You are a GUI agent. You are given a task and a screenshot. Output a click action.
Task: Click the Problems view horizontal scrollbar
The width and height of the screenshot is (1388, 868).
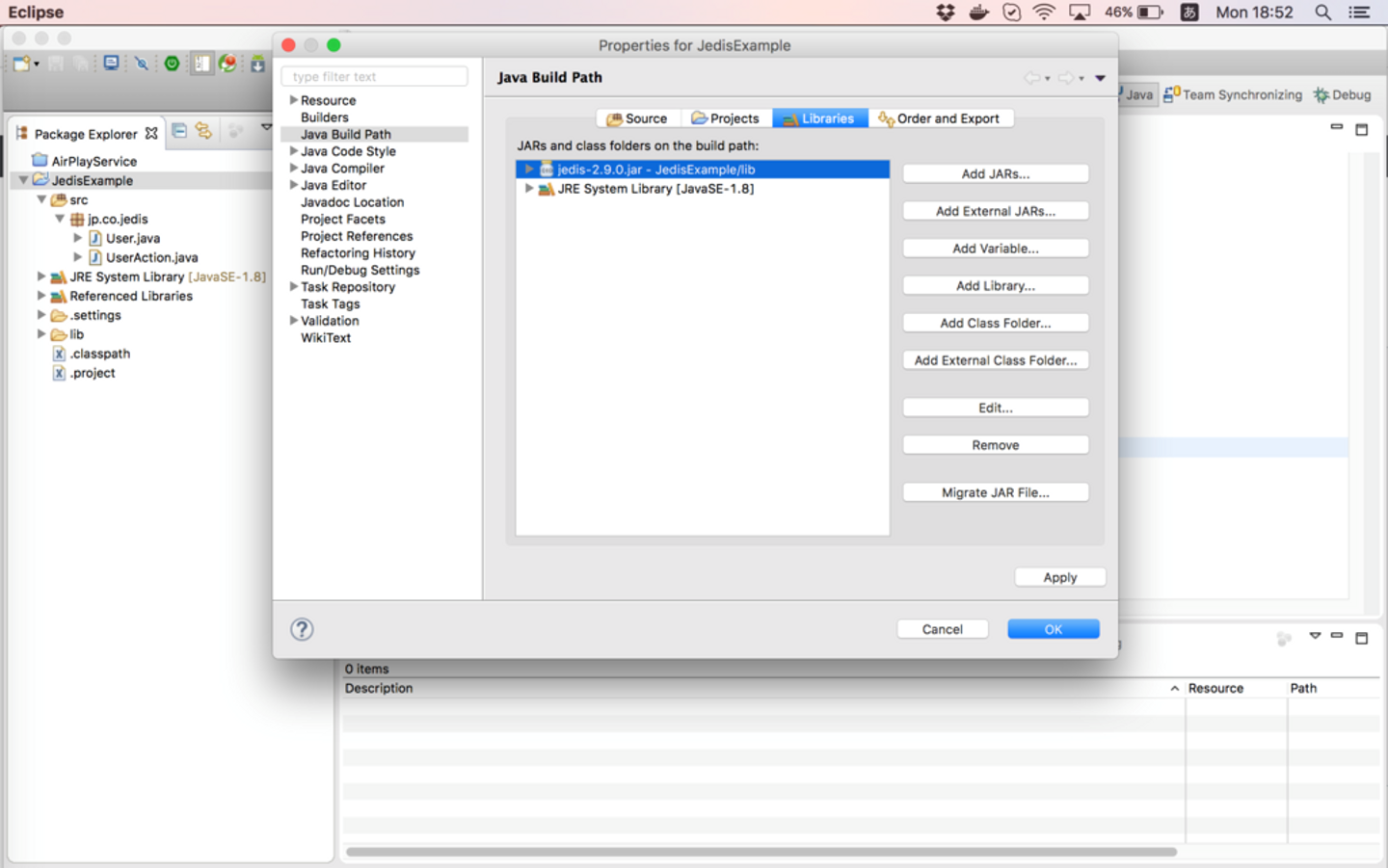(x=761, y=852)
